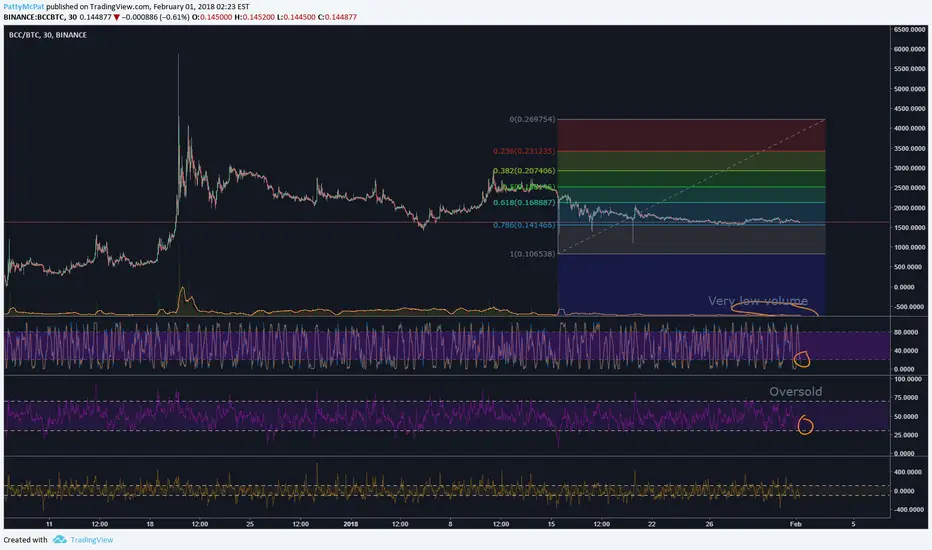The image size is (932, 550).
Task: Click the 6000.0000 price axis label
Action: 909,49
